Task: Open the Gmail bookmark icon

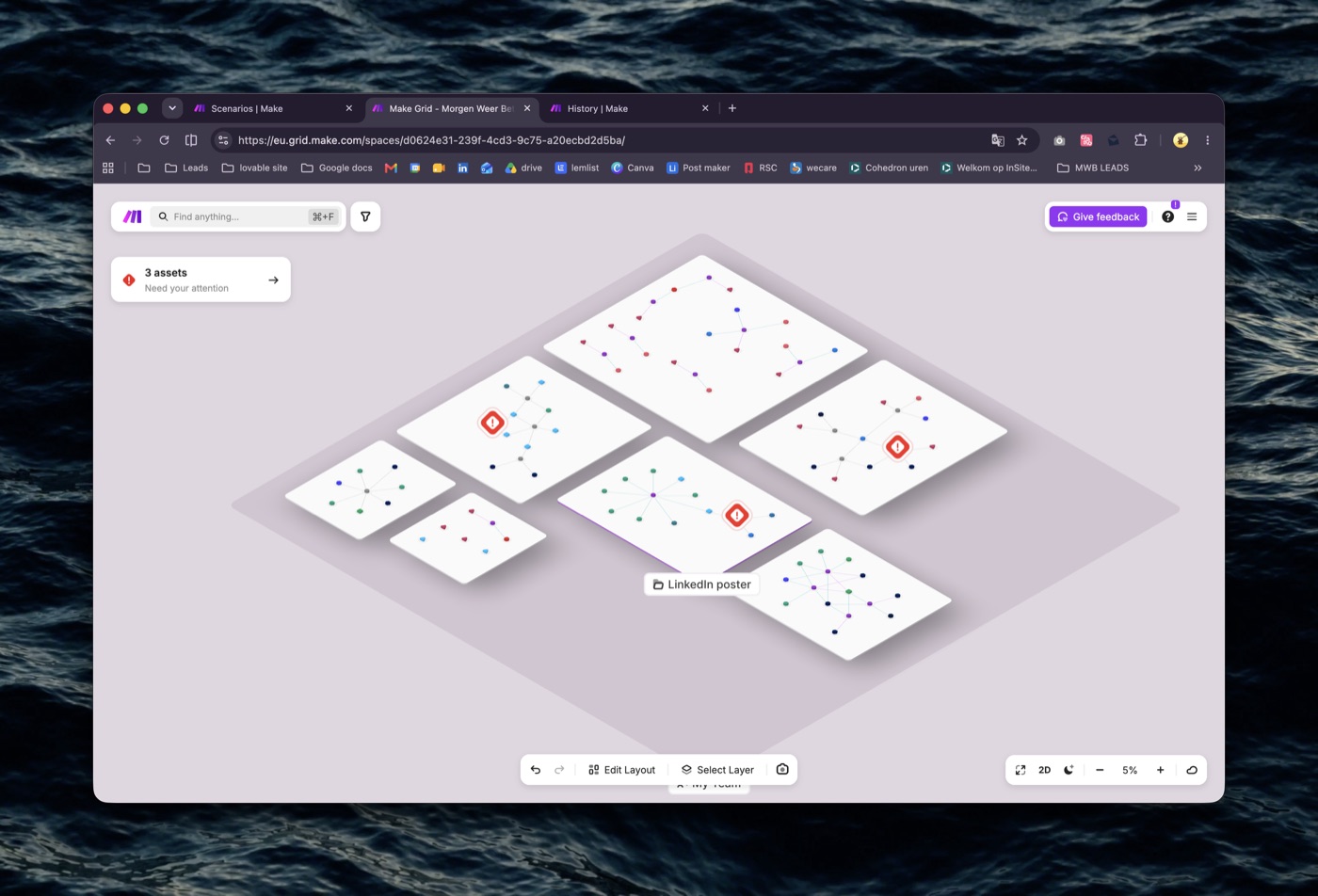Action: pyautogui.click(x=391, y=168)
